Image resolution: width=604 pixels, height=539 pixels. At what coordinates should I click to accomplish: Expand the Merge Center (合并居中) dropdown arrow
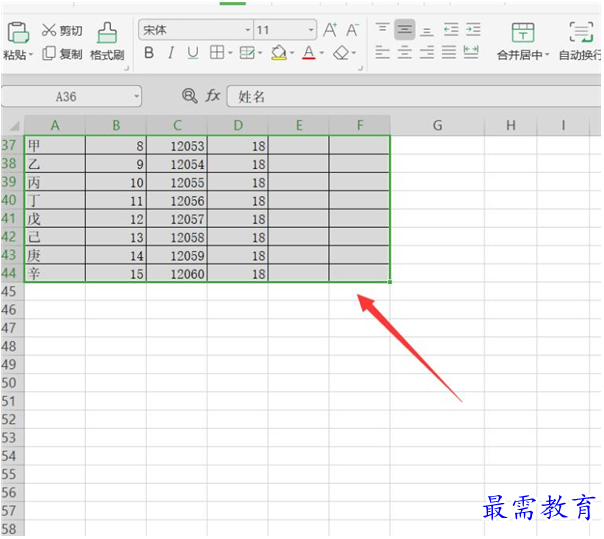pyautogui.click(x=547, y=55)
